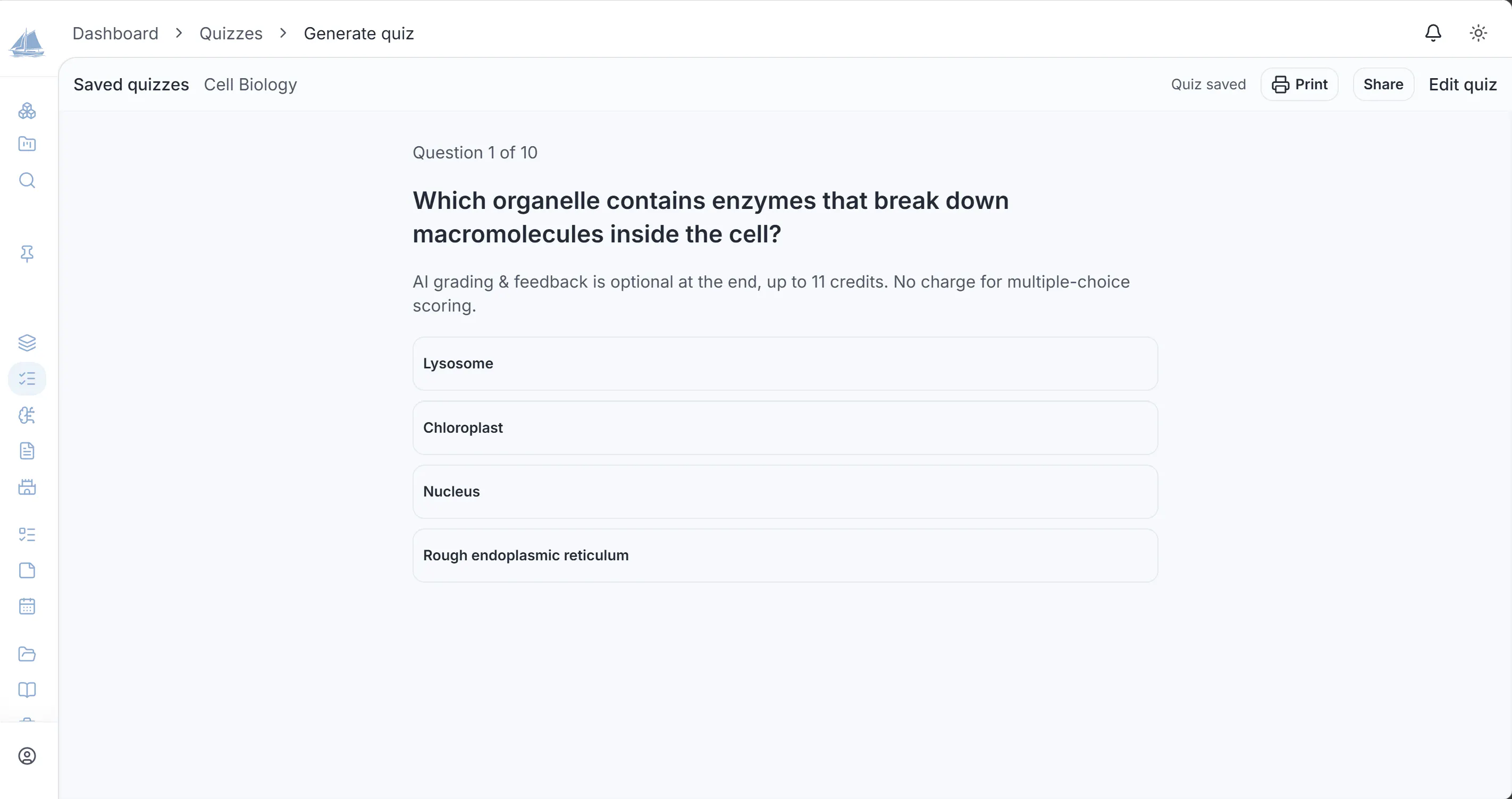This screenshot has height=799, width=1512.
Task: Toggle the light/dark theme sun icon
Action: tap(1477, 33)
